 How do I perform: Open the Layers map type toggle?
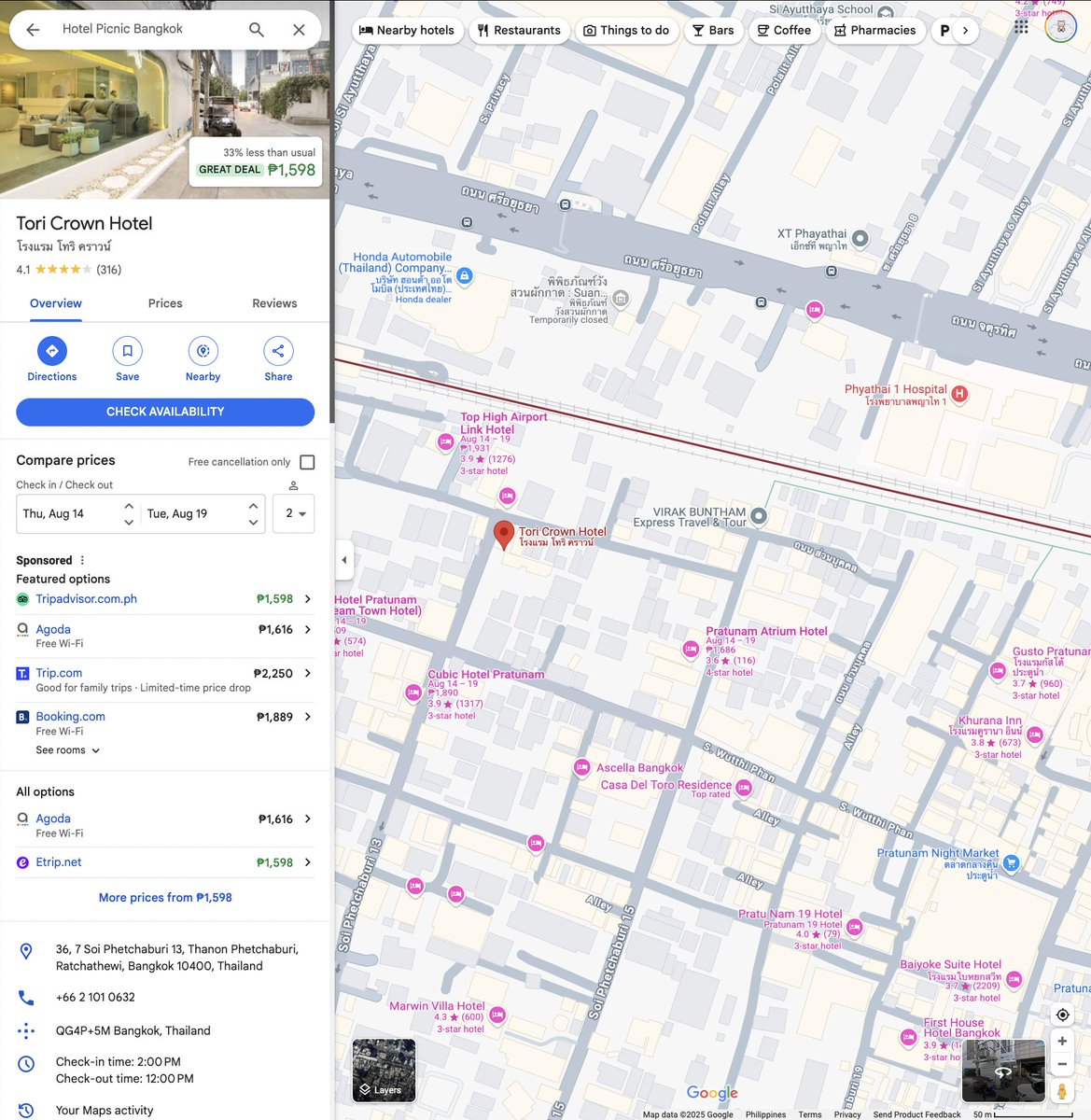point(384,1071)
